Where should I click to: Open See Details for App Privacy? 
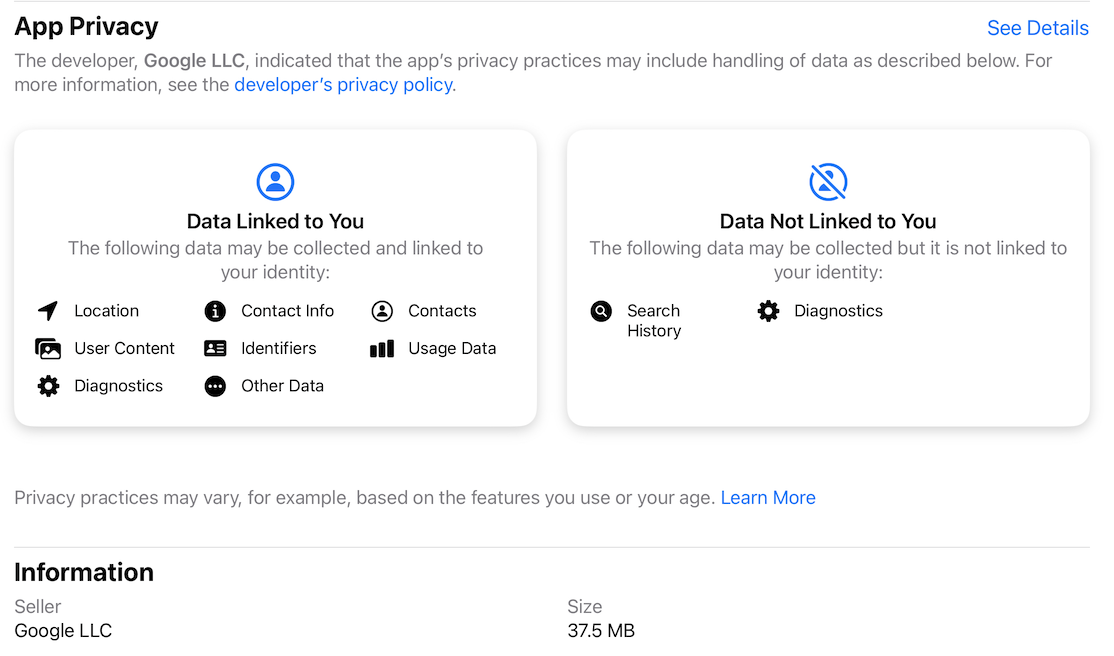(1038, 28)
